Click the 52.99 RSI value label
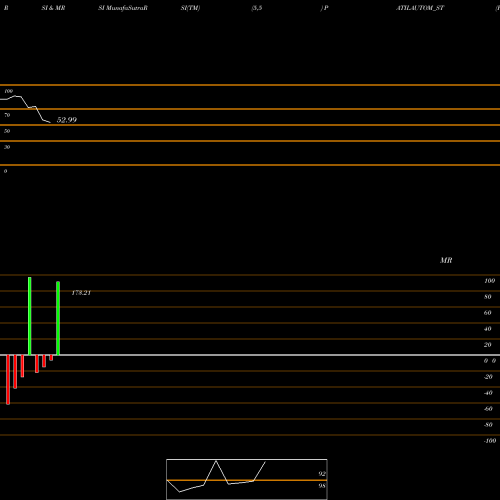 point(67,120)
